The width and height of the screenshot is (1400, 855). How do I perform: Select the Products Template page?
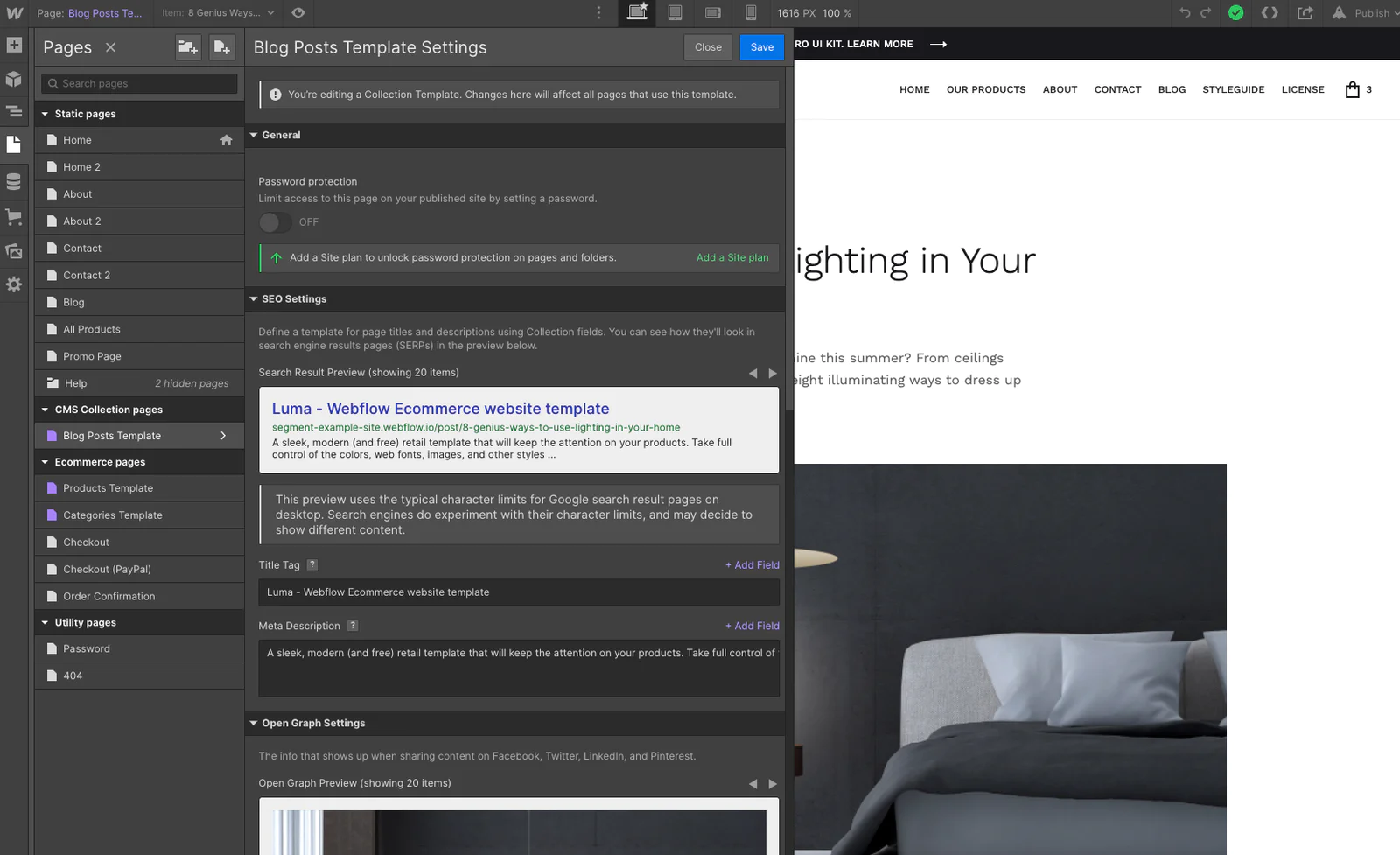point(108,488)
